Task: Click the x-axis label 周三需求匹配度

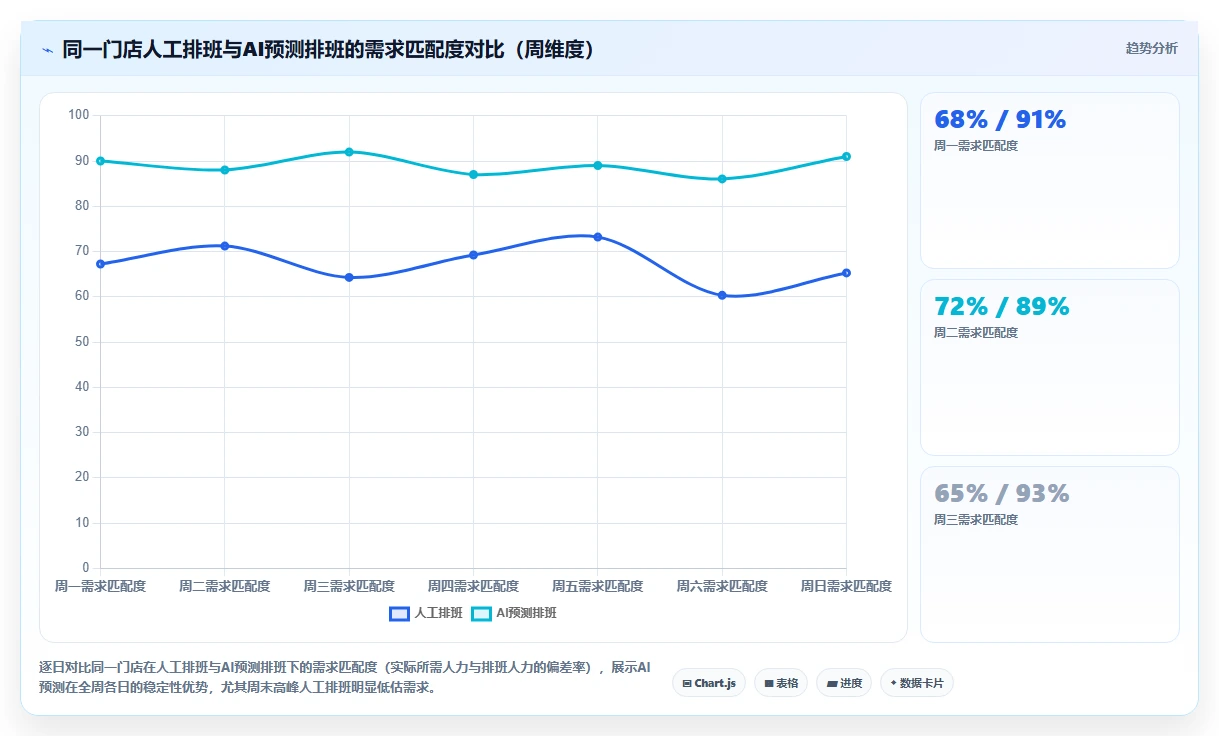Action: pos(349,586)
